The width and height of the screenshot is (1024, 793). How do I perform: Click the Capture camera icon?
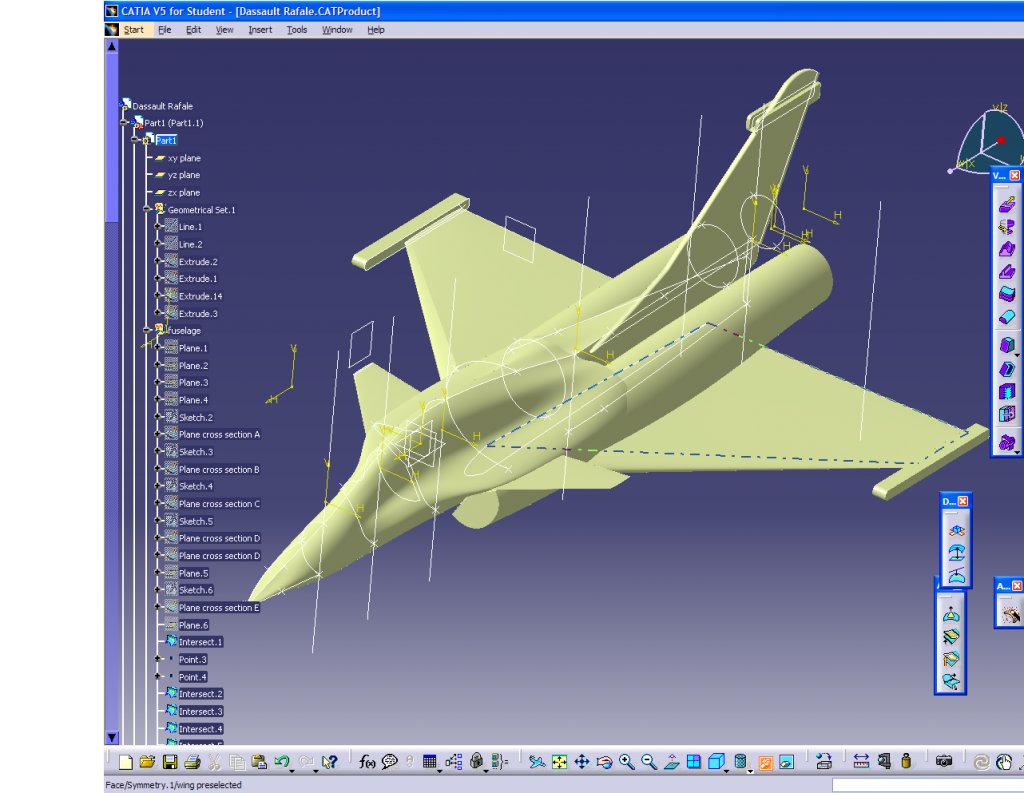click(x=943, y=762)
